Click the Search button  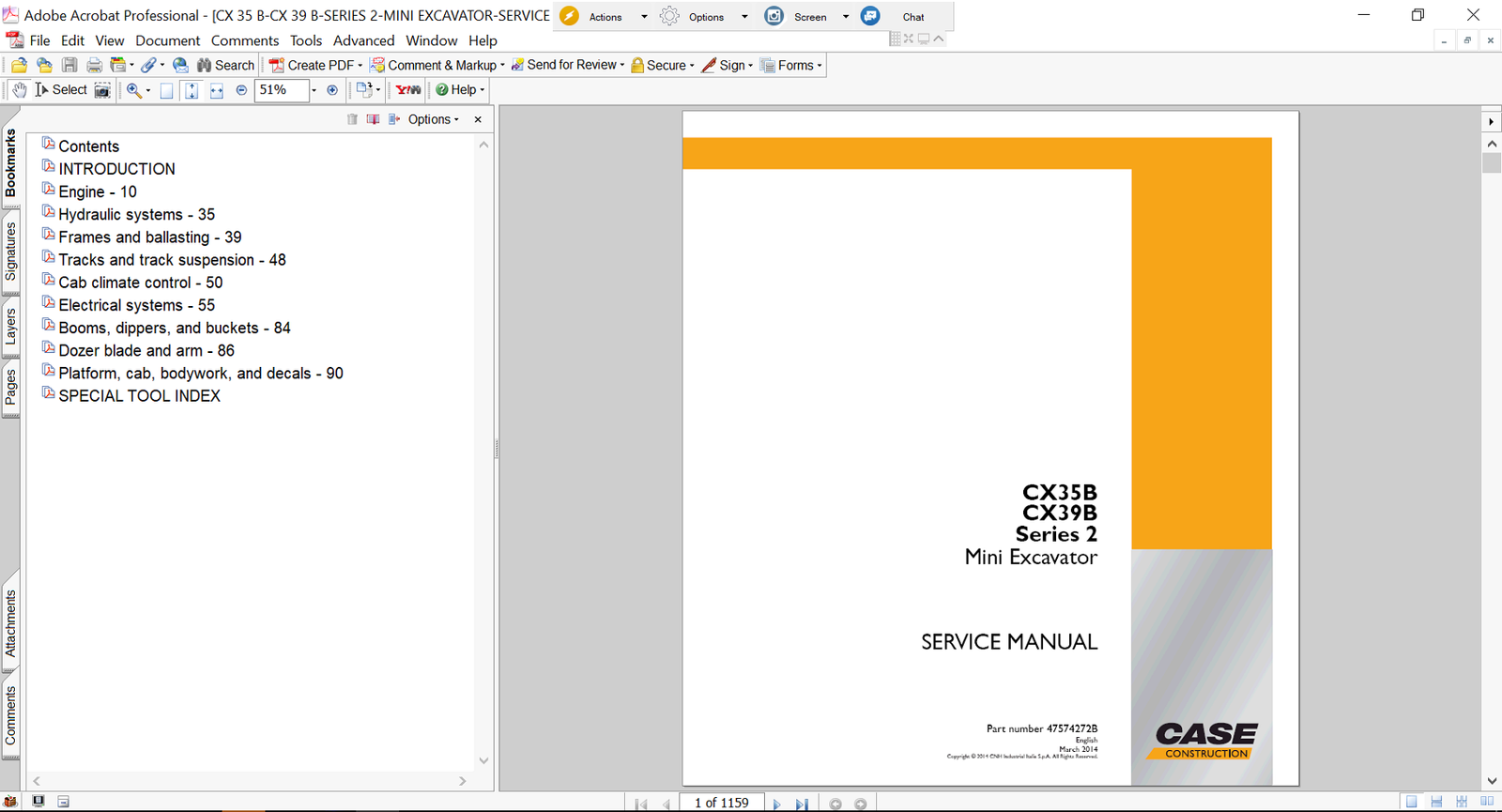pyautogui.click(x=225, y=65)
